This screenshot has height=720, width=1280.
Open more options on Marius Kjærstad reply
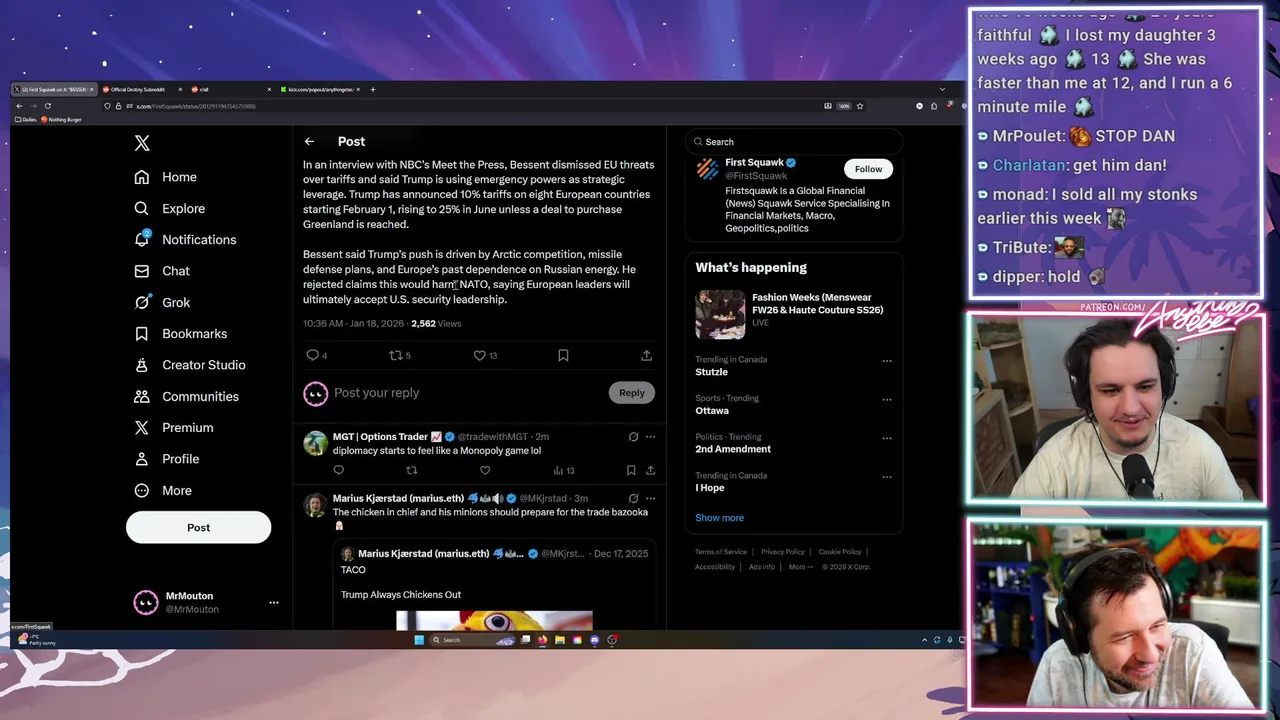click(x=650, y=498)
